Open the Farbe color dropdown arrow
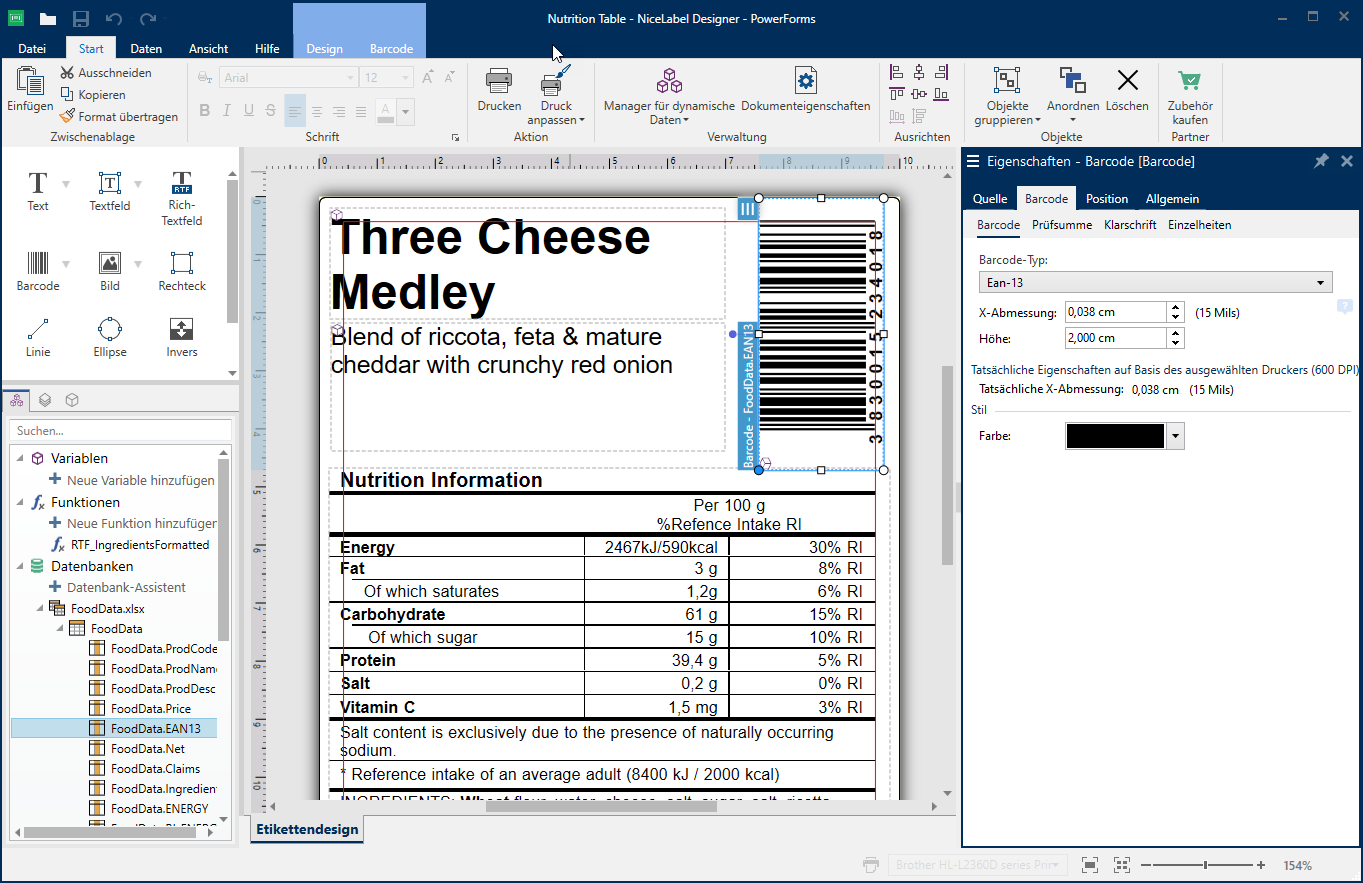The image size is (1363, 883). click(x=1176, y=436)
